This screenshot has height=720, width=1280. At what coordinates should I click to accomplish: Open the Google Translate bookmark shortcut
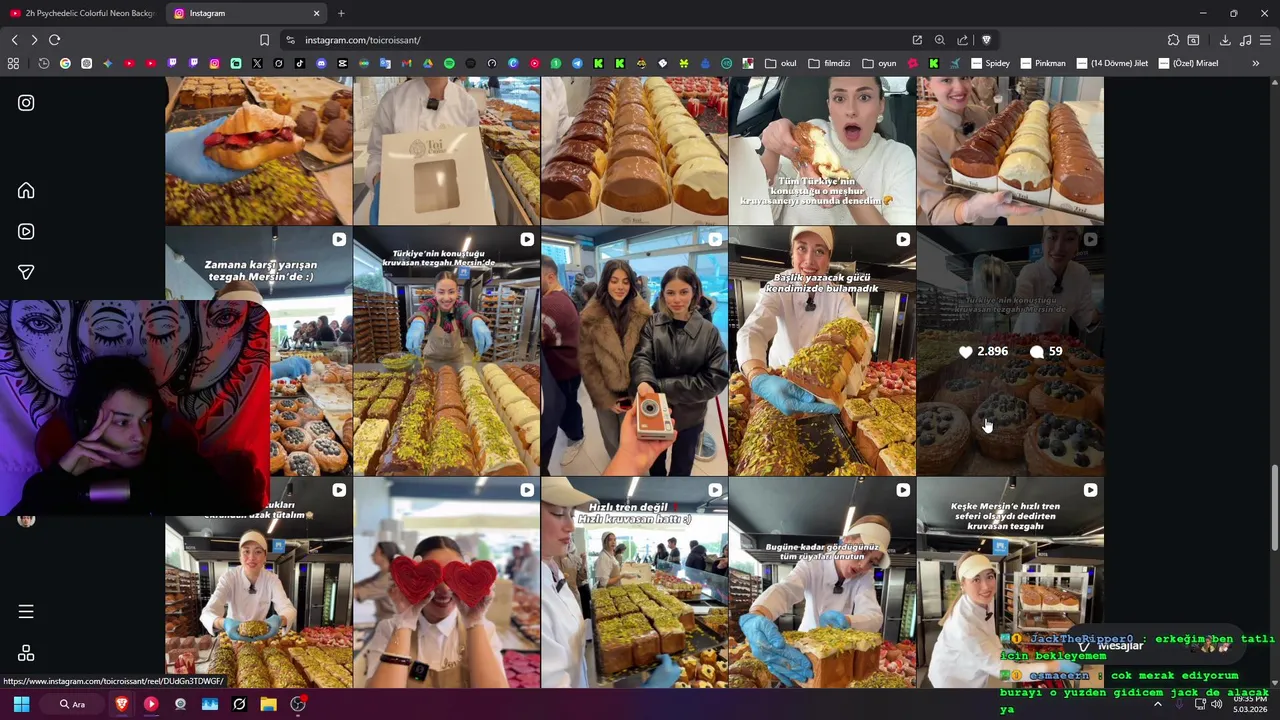point(385,63)
